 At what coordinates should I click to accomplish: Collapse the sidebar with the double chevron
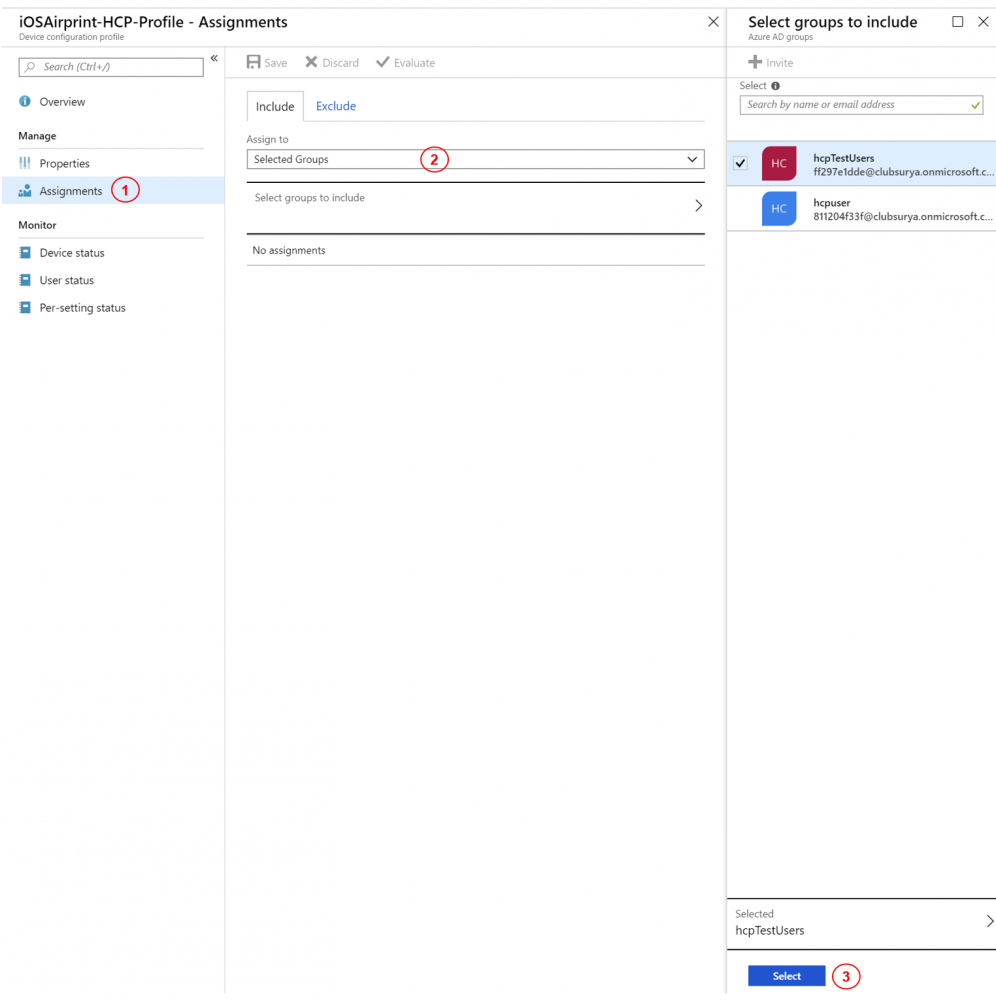click(x=214, y=59)
